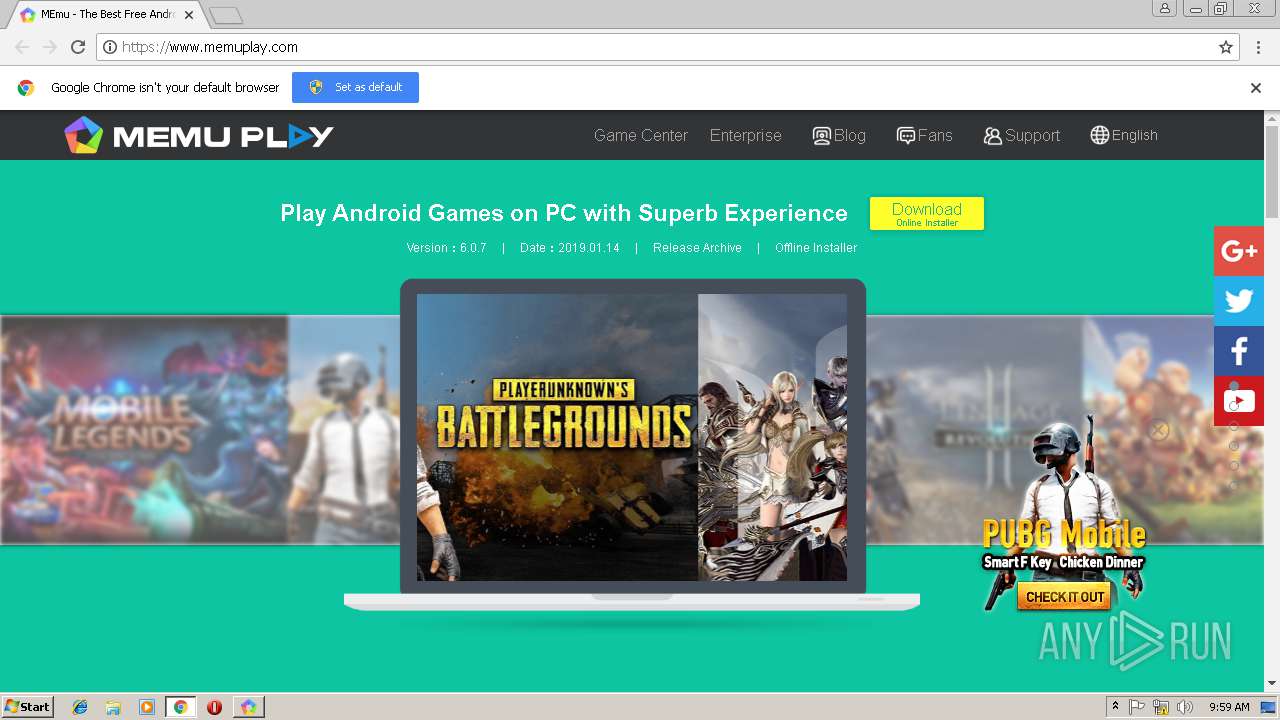Screen dimensions: 1280x720
Task: Open the Google+ share button
Action: [x=1239, y=251]
